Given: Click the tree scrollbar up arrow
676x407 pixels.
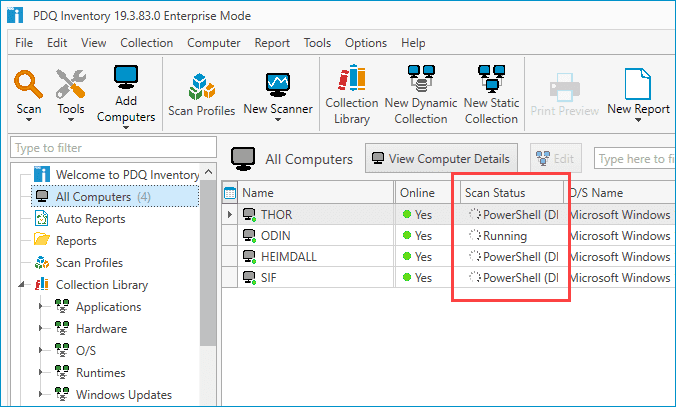Looking at the screenshot, I should [x=209, y=172].
